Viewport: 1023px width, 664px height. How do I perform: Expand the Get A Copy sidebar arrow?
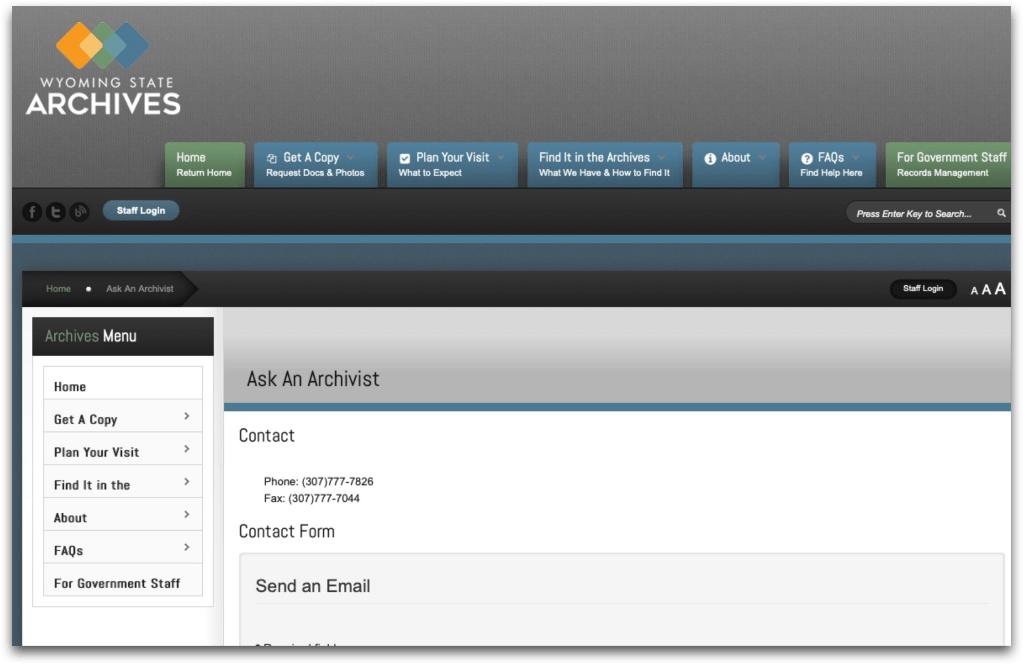click(187, 416)
